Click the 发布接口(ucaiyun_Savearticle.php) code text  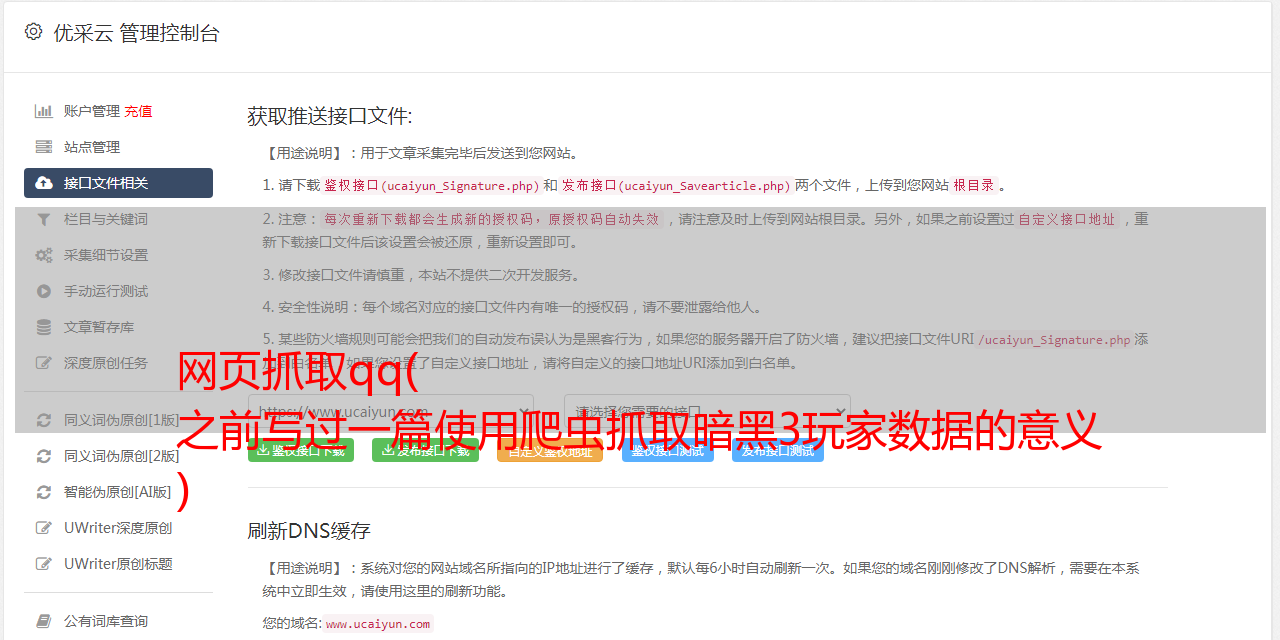pos(676,185)
